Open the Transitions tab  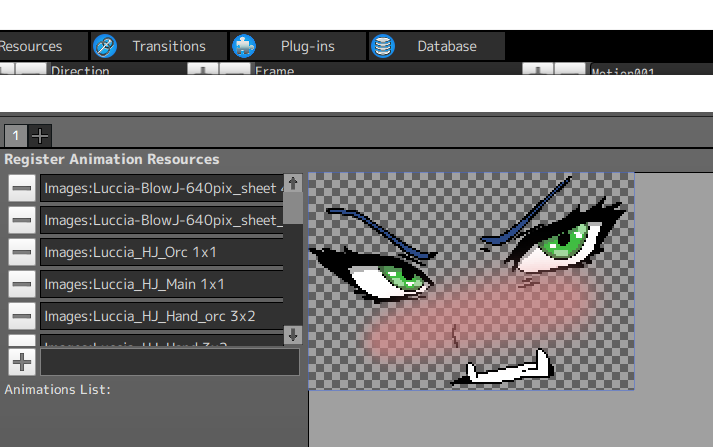click(159, 46)
